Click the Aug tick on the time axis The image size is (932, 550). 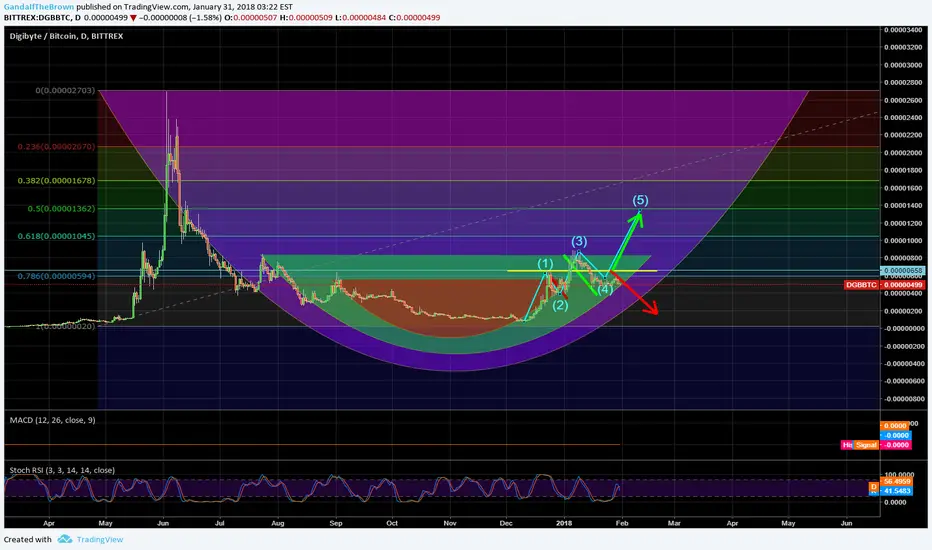[278, 523]
